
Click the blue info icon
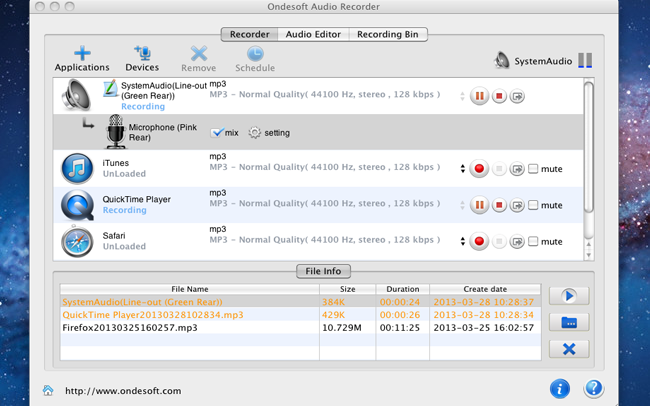[559, 388]
